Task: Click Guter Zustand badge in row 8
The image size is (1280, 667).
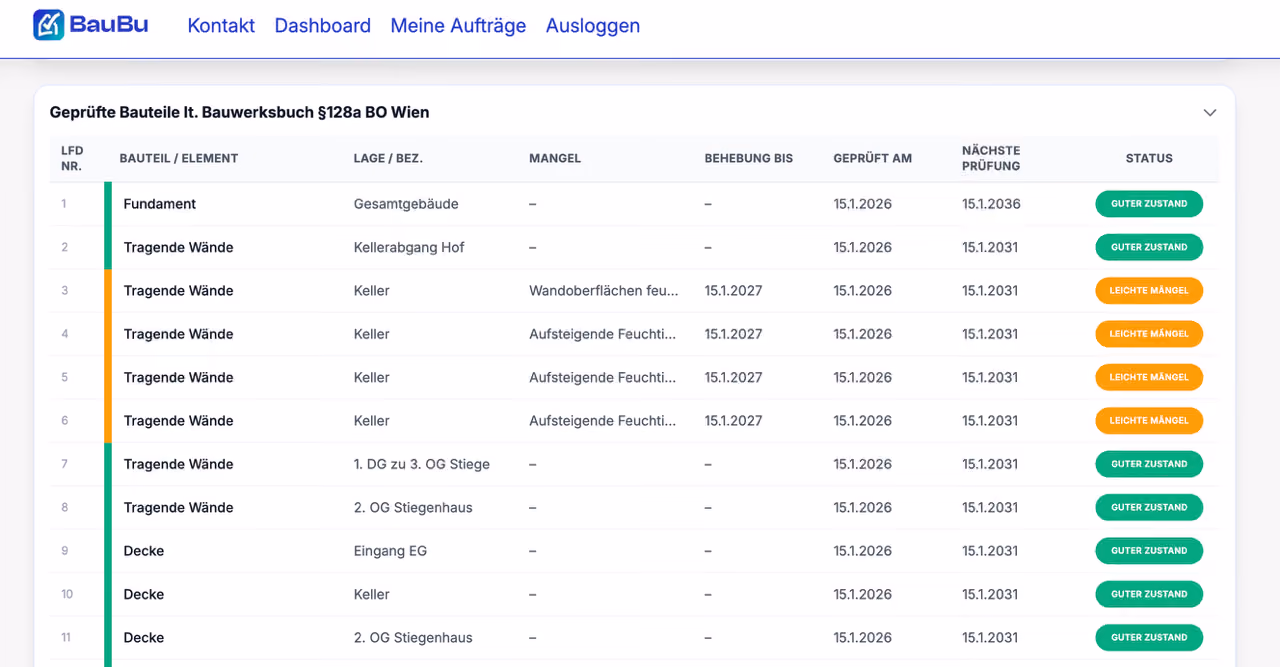Action: pyautogui.click(x=1149, y=507)
